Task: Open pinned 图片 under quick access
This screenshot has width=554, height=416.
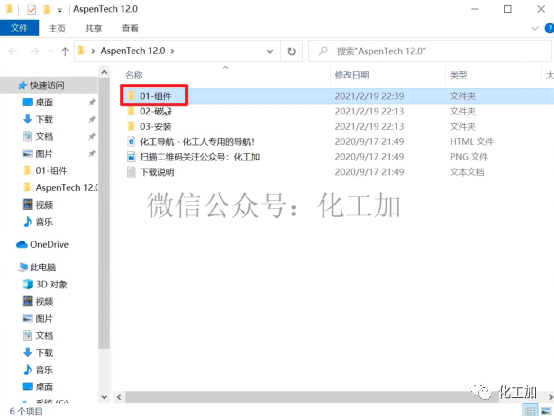Action: pos(44,154)
